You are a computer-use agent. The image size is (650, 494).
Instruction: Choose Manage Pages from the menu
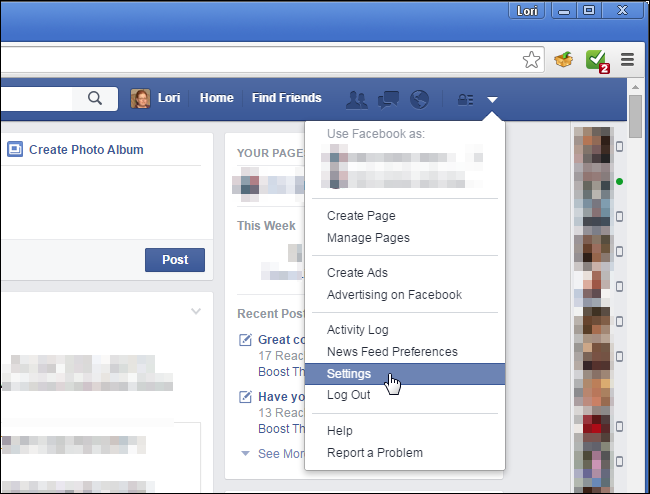(x=368, y=237)
